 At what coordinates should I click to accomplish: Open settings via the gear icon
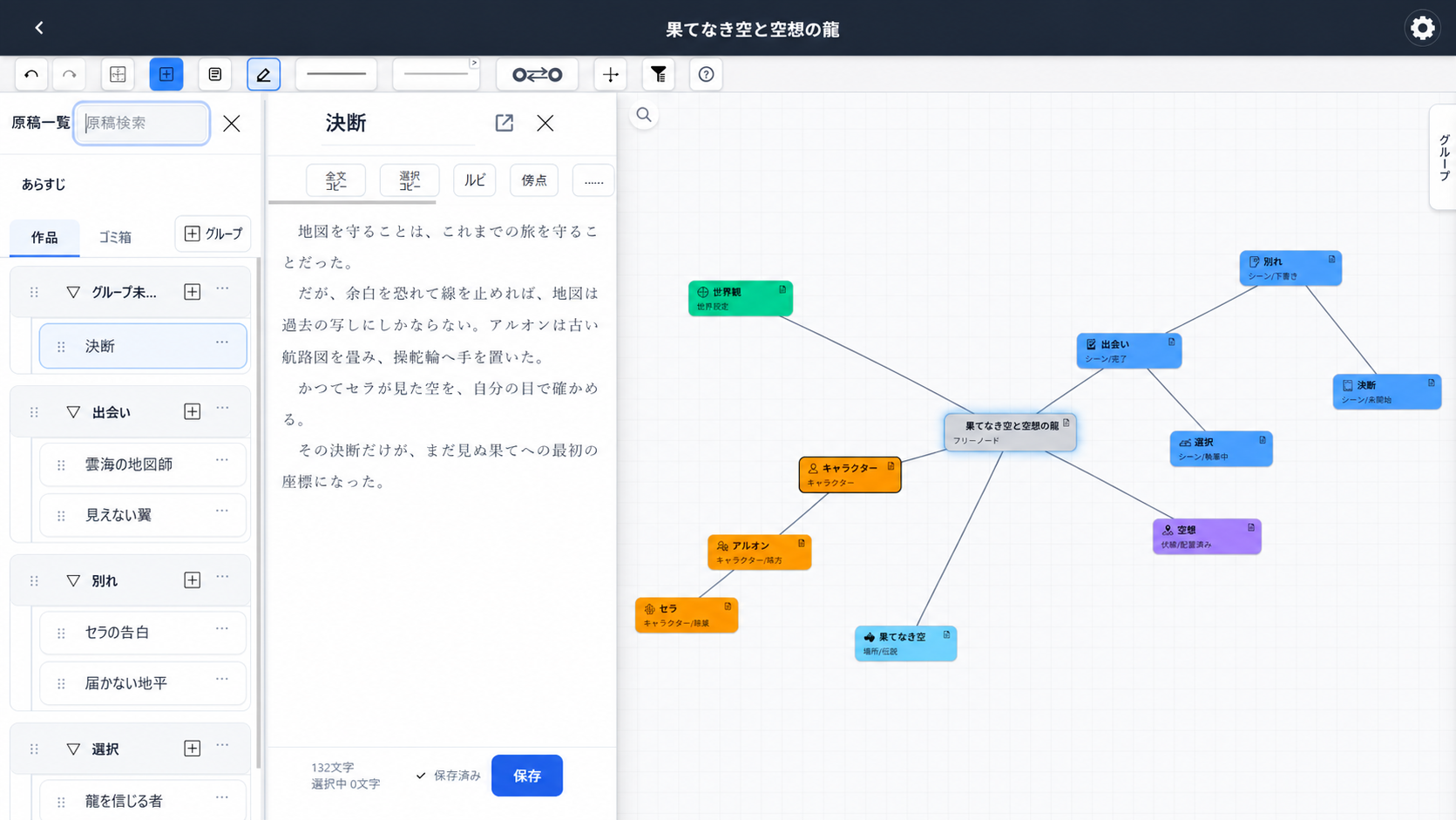pos(1422,28)
